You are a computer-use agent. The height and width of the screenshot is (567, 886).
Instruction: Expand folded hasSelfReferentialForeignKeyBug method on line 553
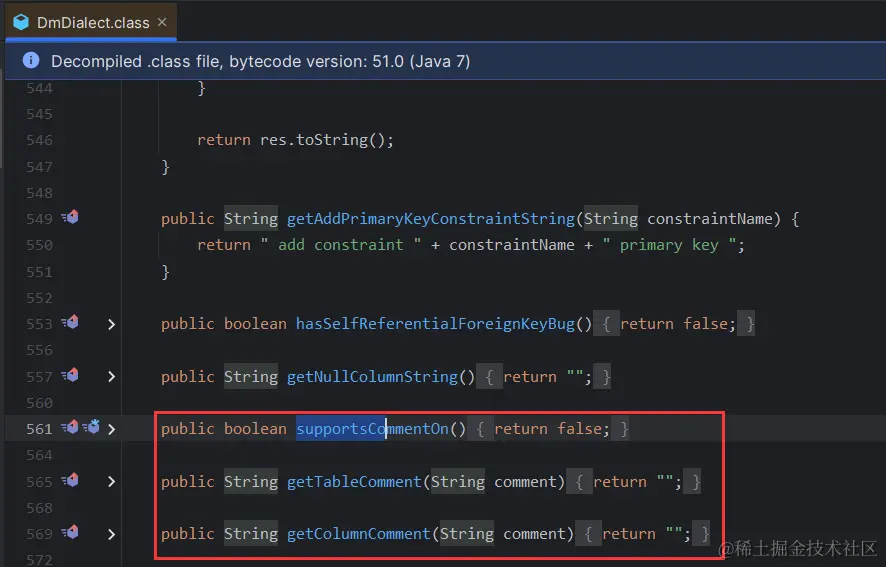coord(111,324)
